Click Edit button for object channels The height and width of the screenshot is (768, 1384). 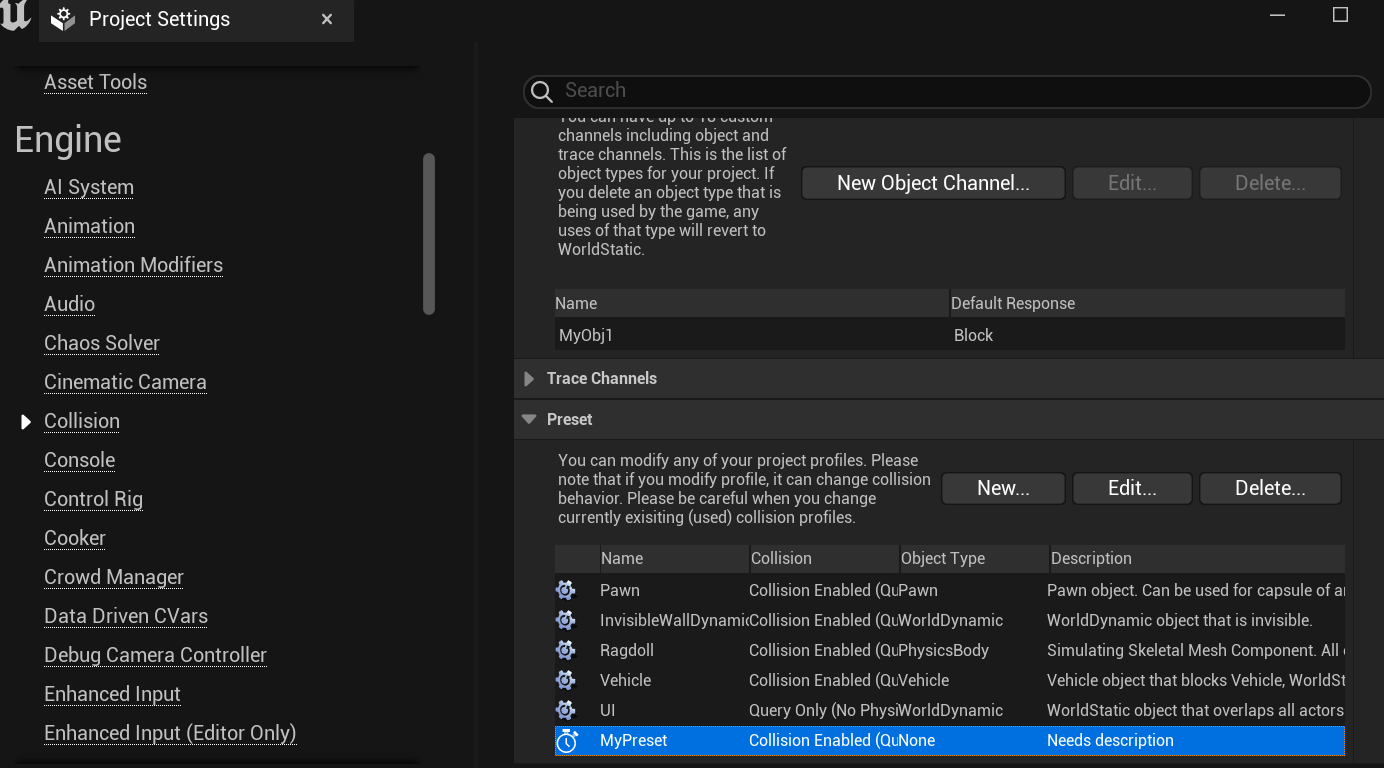tap(1132, 183)
